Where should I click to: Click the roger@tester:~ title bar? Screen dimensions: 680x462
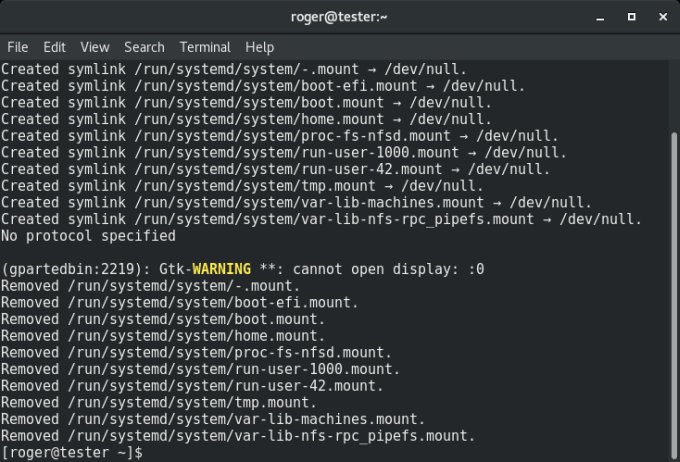[340, 16]
